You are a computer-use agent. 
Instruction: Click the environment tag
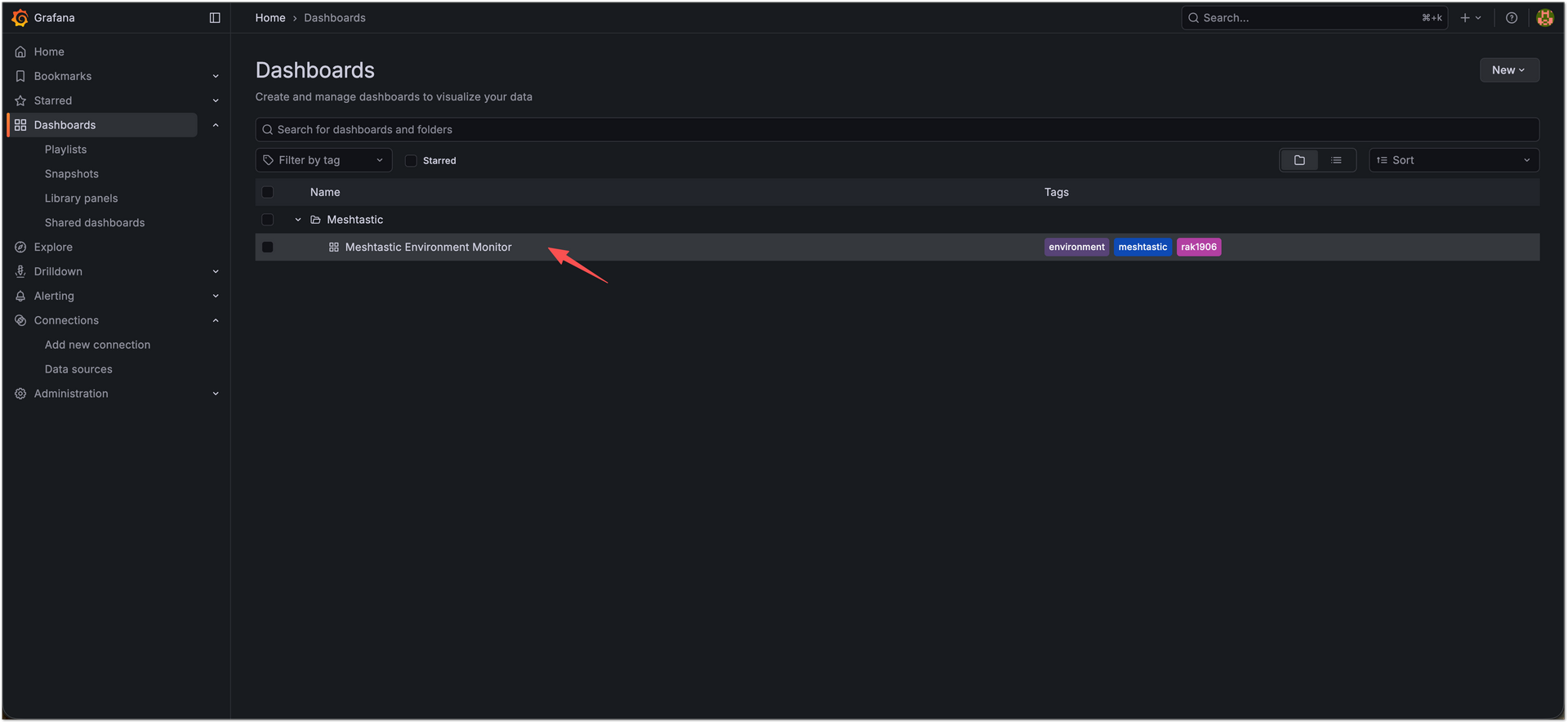pyautogui.click(x=1076, y=247)
